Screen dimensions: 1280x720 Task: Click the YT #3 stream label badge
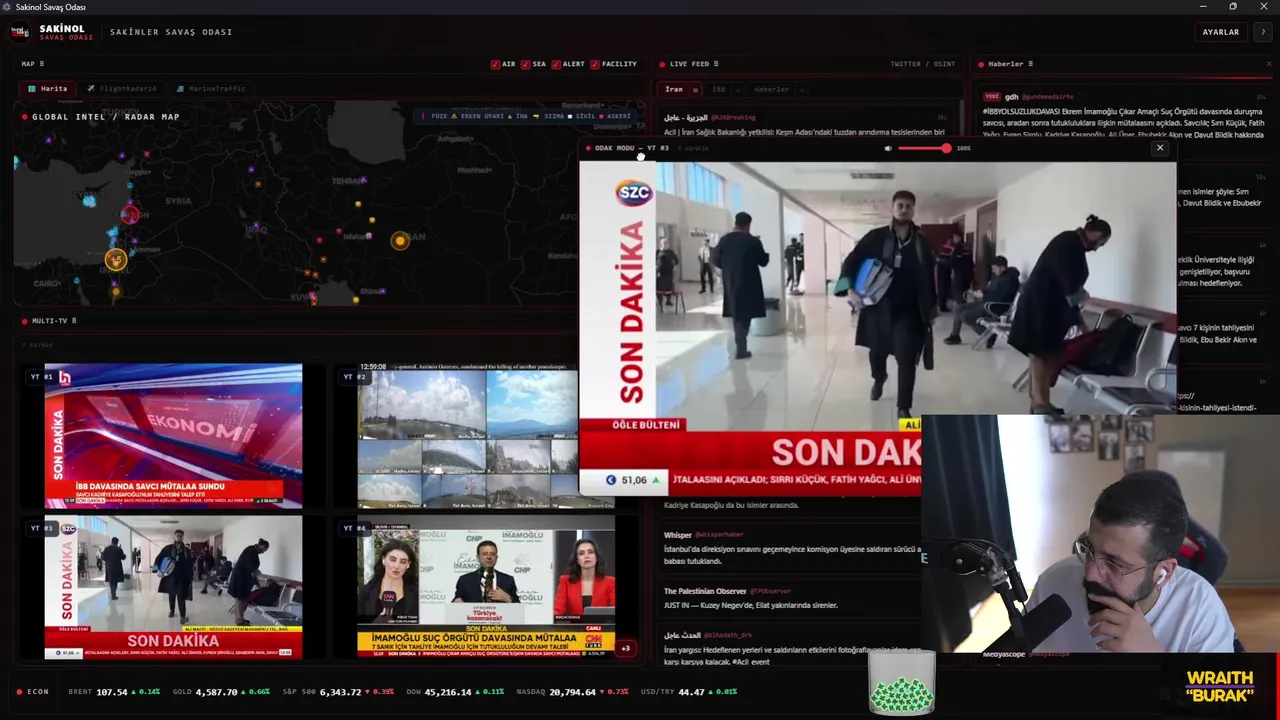pyautogui.click(x=41, y=528)
